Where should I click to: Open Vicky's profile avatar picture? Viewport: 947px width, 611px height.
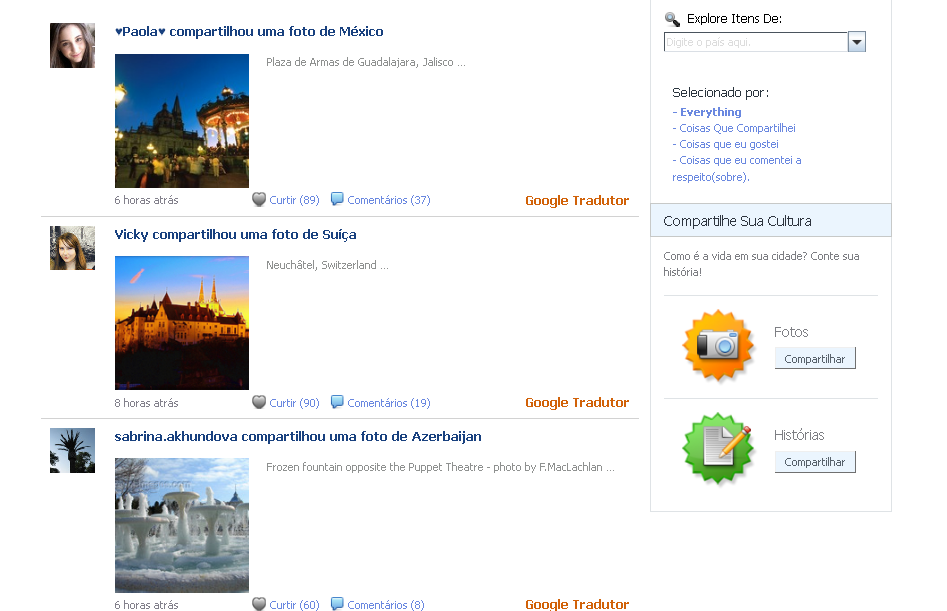point(72,248)
